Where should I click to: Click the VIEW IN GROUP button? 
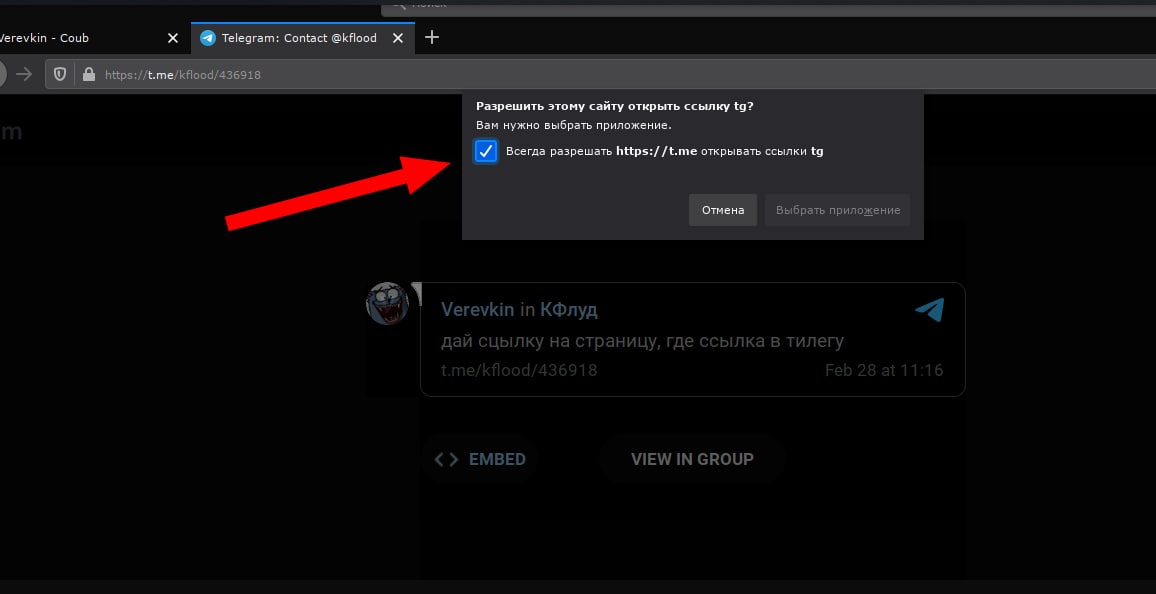tap(692, 459)
